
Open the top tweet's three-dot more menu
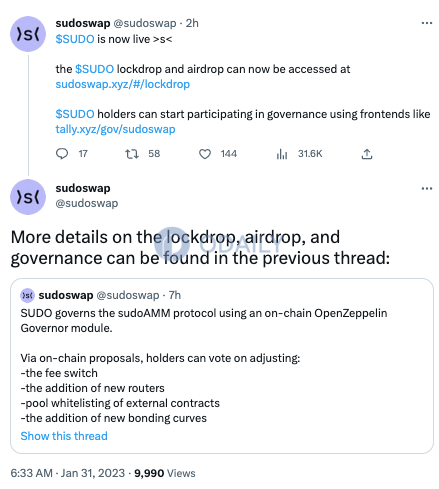(427, 23)
